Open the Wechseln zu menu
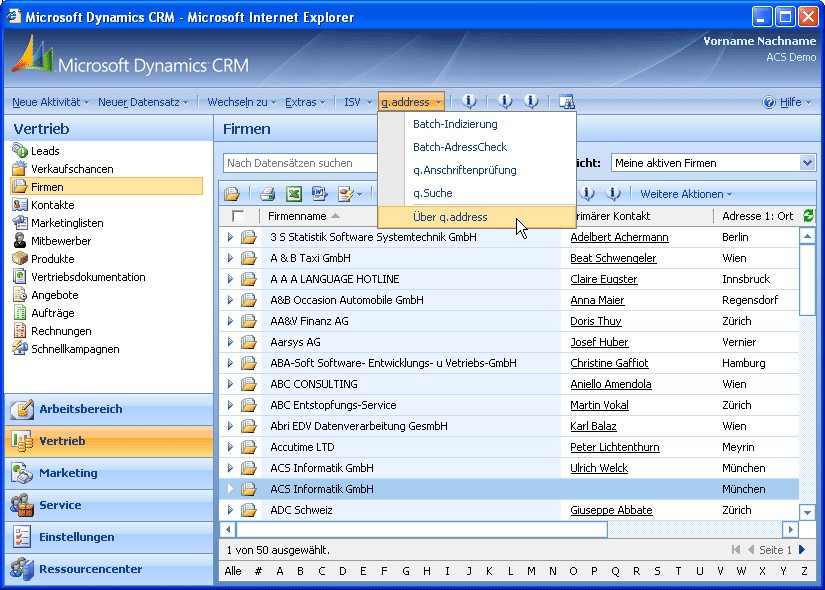 242,102
